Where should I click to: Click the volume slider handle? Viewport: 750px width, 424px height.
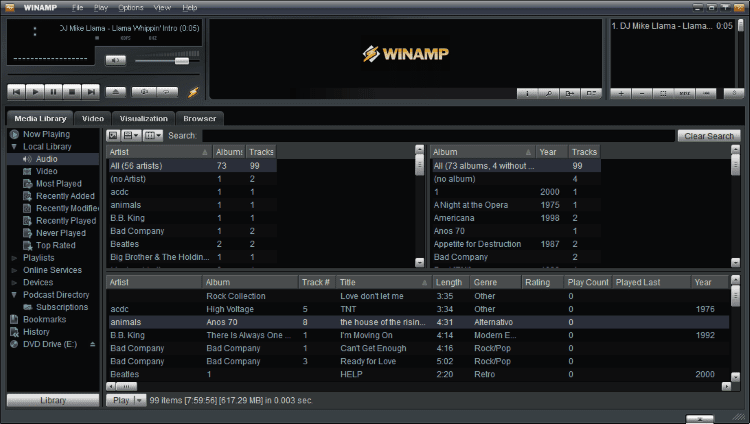click(182, 61)
